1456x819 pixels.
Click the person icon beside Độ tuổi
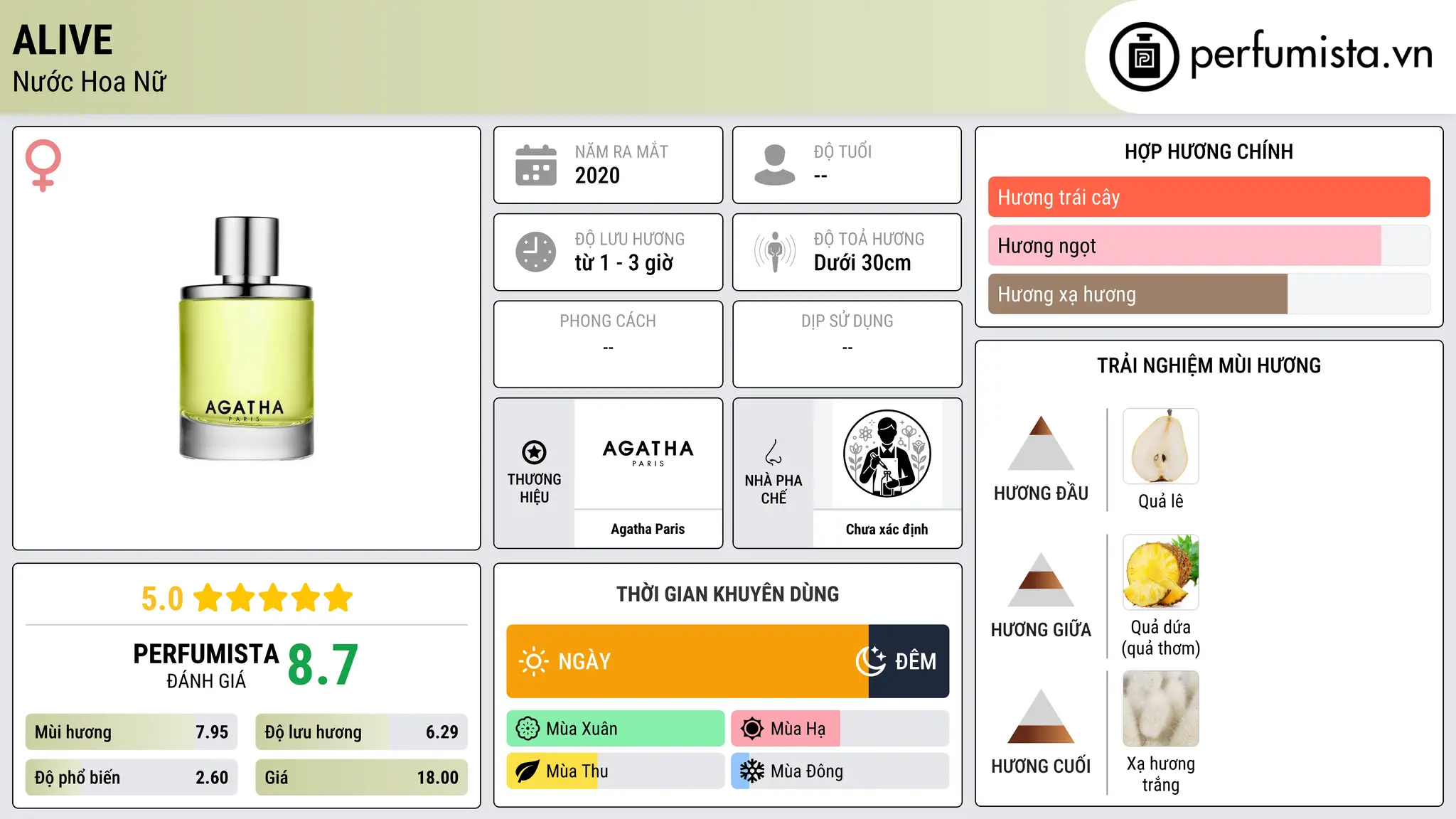775,165
